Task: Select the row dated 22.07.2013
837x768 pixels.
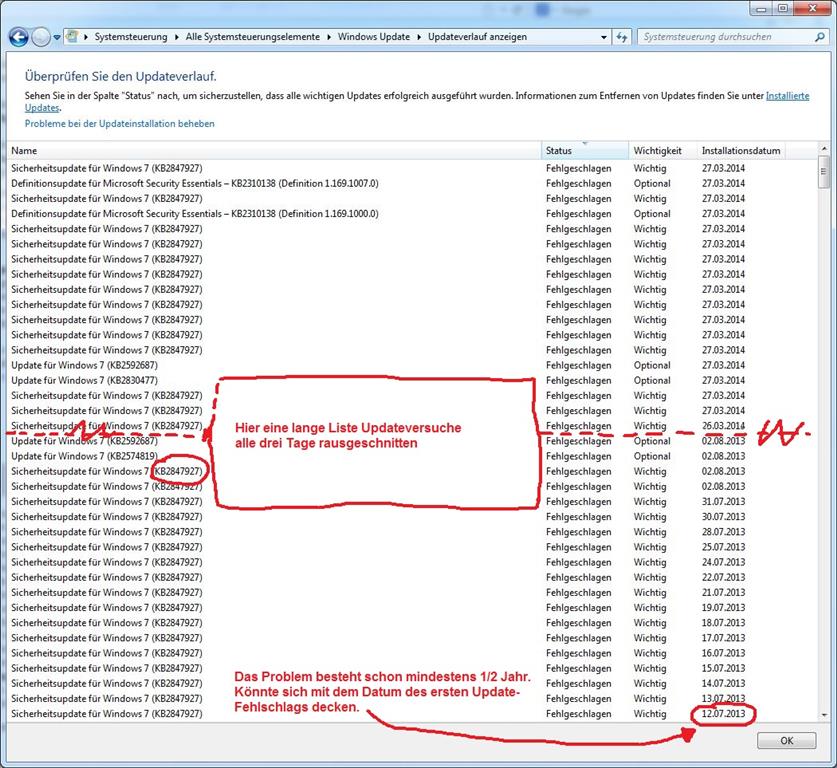Action: tap(411, 577)
